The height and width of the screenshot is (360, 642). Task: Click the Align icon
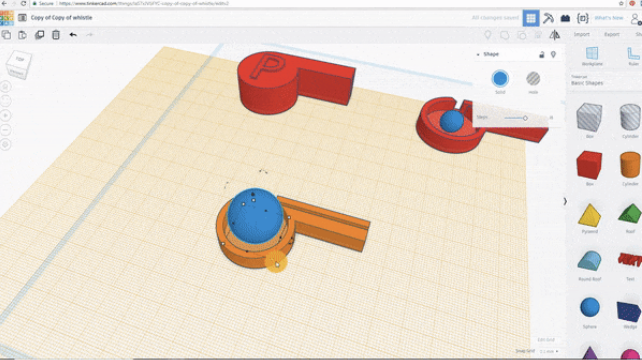pos(538,35)
